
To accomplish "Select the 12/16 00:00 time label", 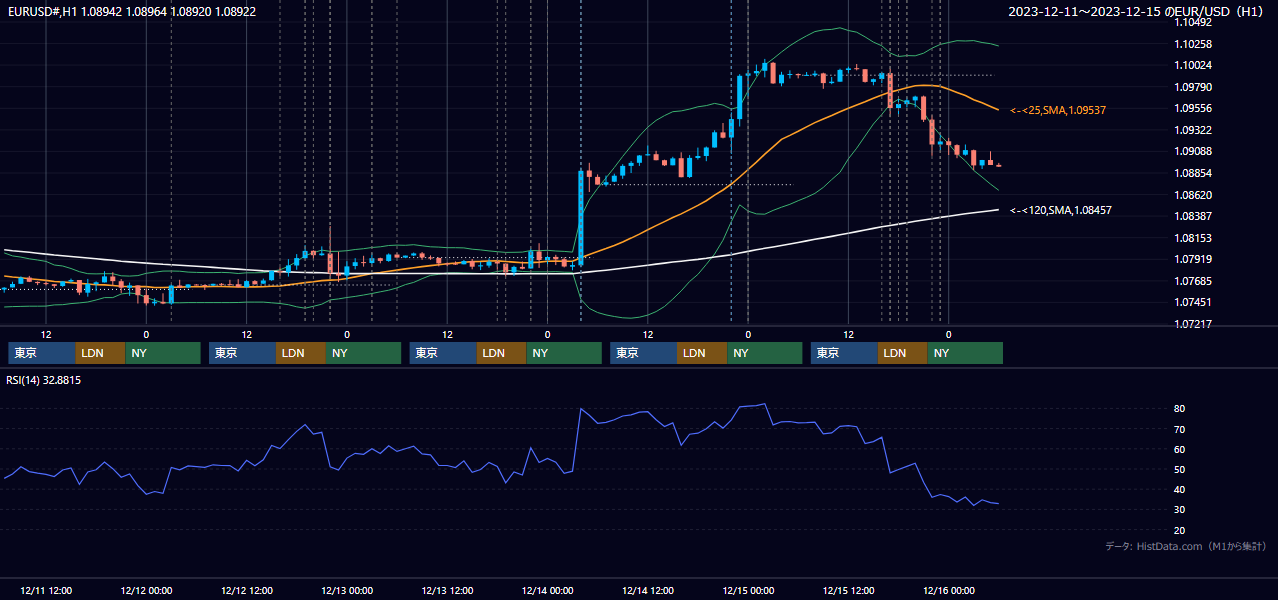I will (949, 590).
